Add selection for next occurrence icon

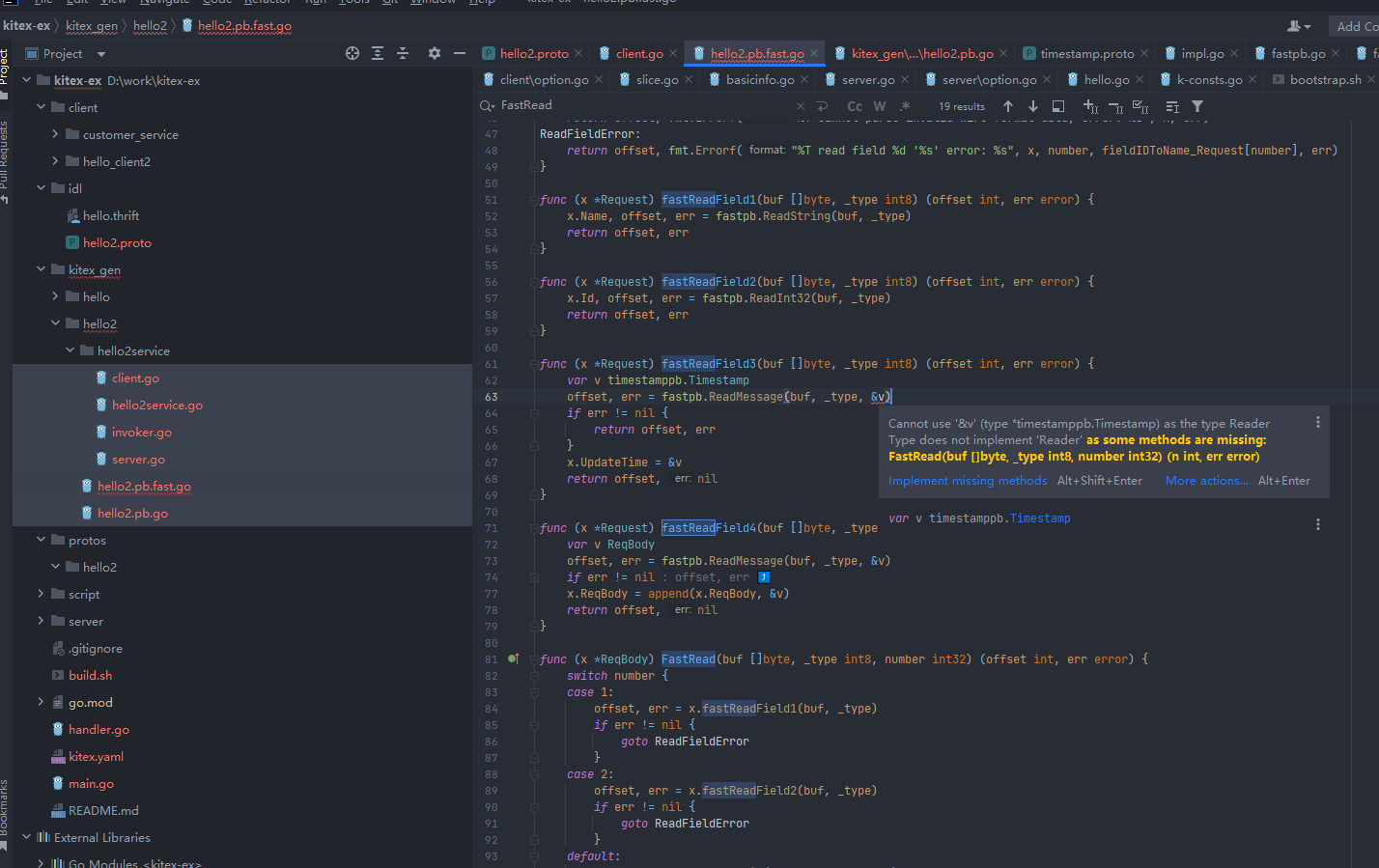point(1090,106)
